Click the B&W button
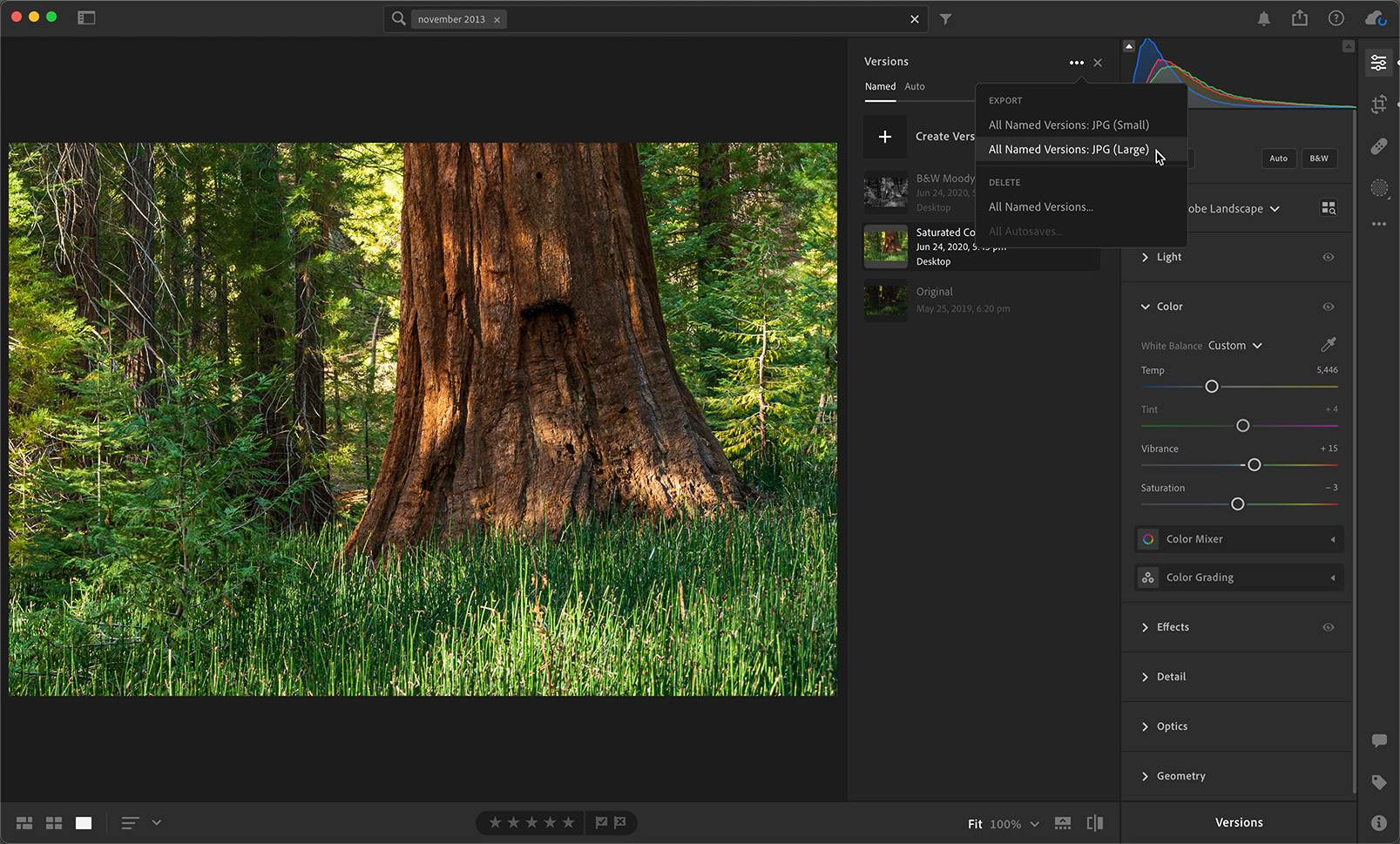Viewport: 1400px width, 844px height. [1318, 159]
